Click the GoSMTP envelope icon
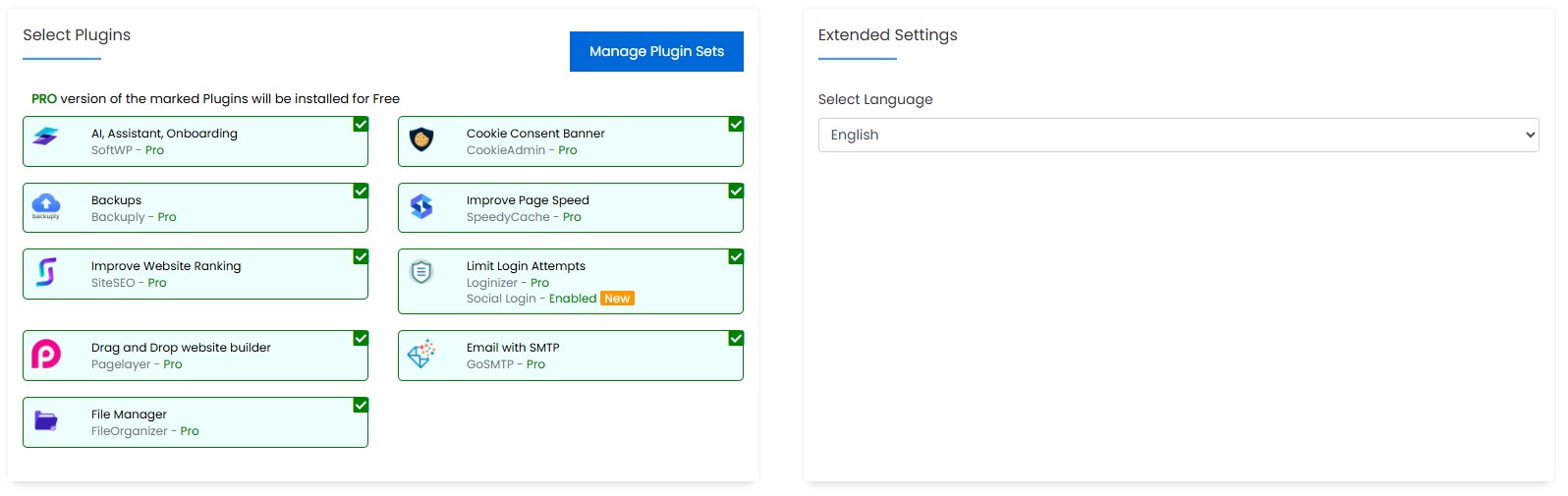The width and height of the screenshot is (1568, 496). 421,354
